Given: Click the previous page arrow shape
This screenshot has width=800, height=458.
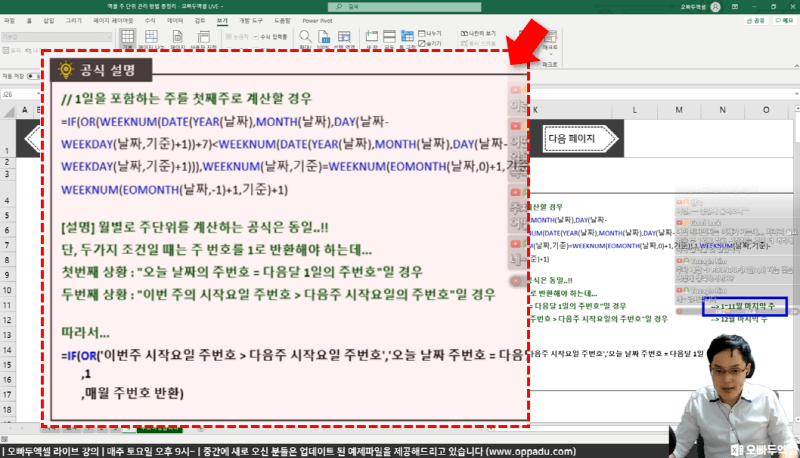Looking at the screenshot, I should tap(33, 138).
